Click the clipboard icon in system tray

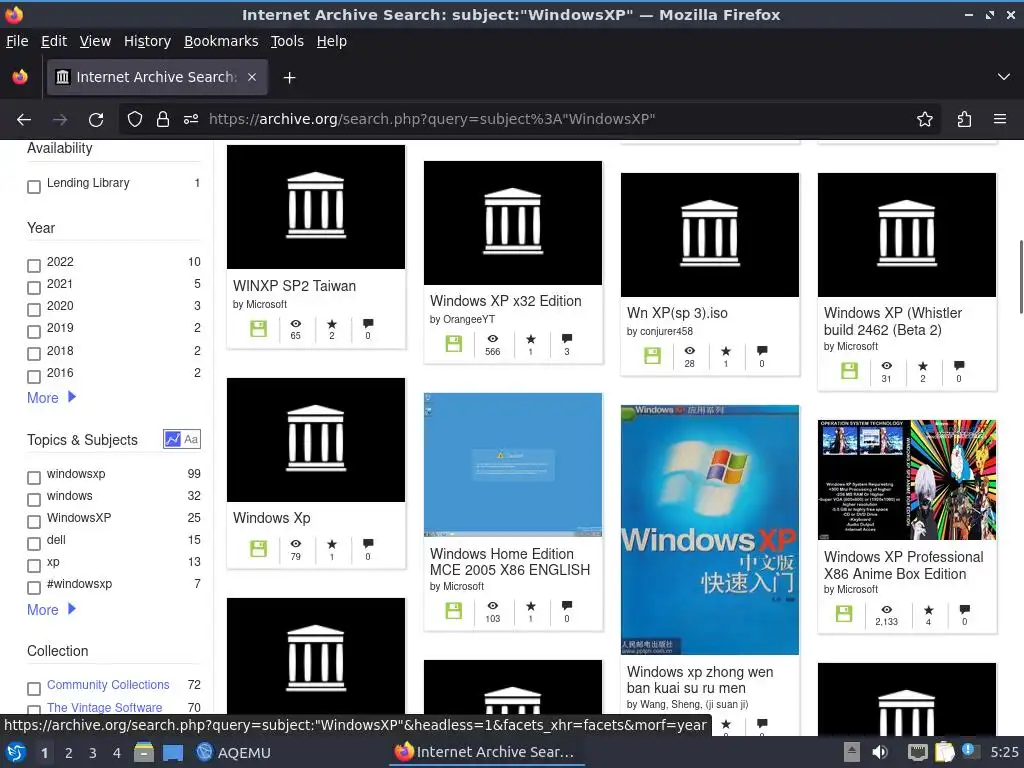coord(944,752)
